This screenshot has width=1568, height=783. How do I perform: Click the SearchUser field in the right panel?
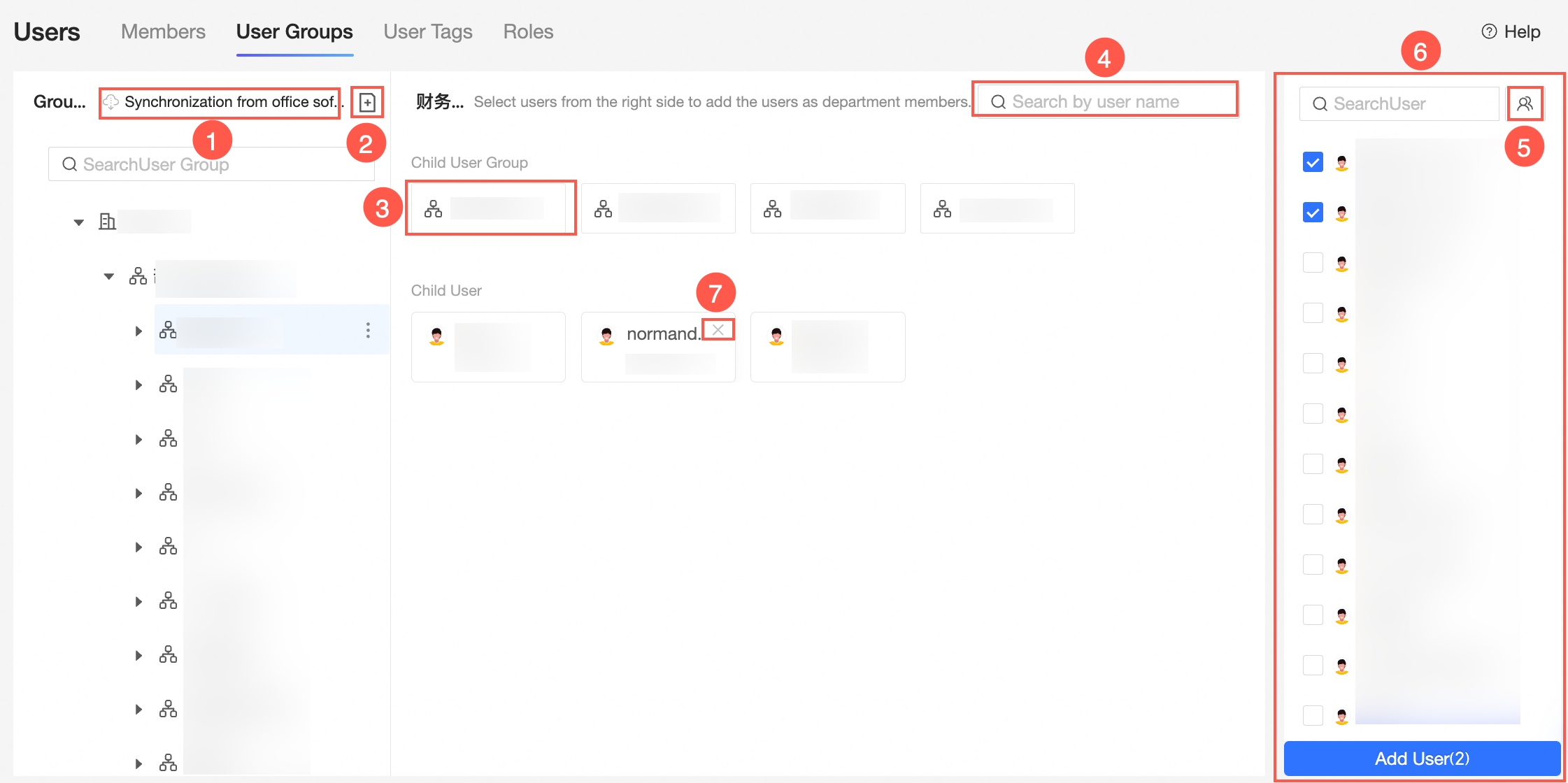(x=1399, y=103)
